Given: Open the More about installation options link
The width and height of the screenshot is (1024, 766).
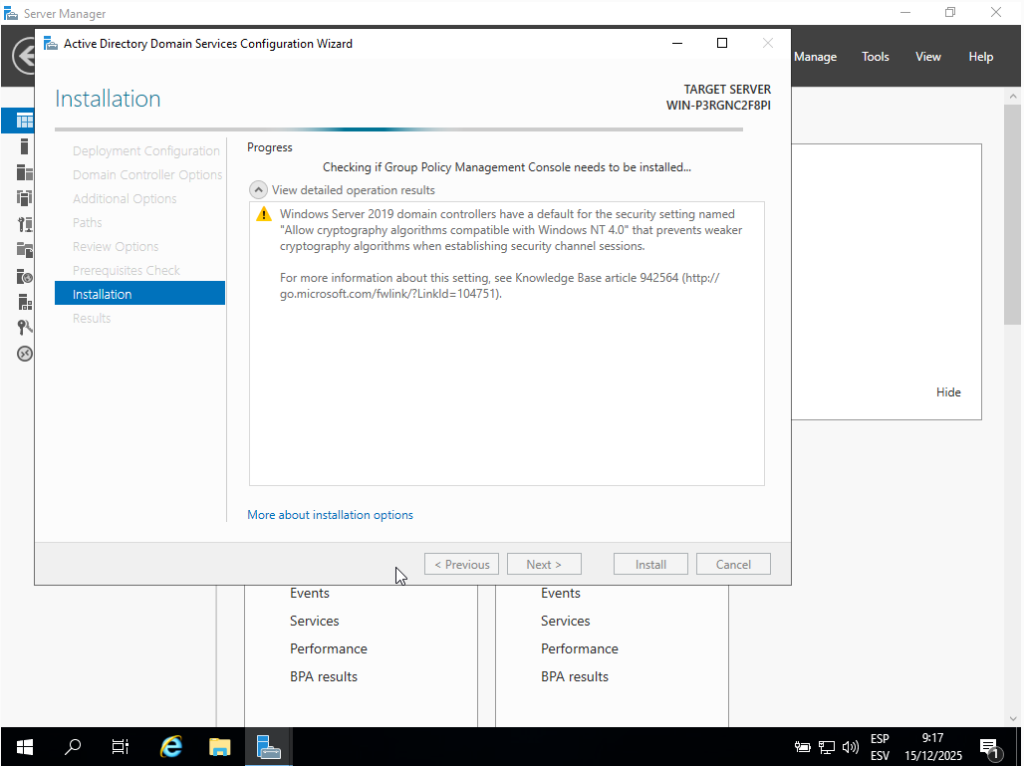Looking at the screenshot, I should click(x=330, y=515).
